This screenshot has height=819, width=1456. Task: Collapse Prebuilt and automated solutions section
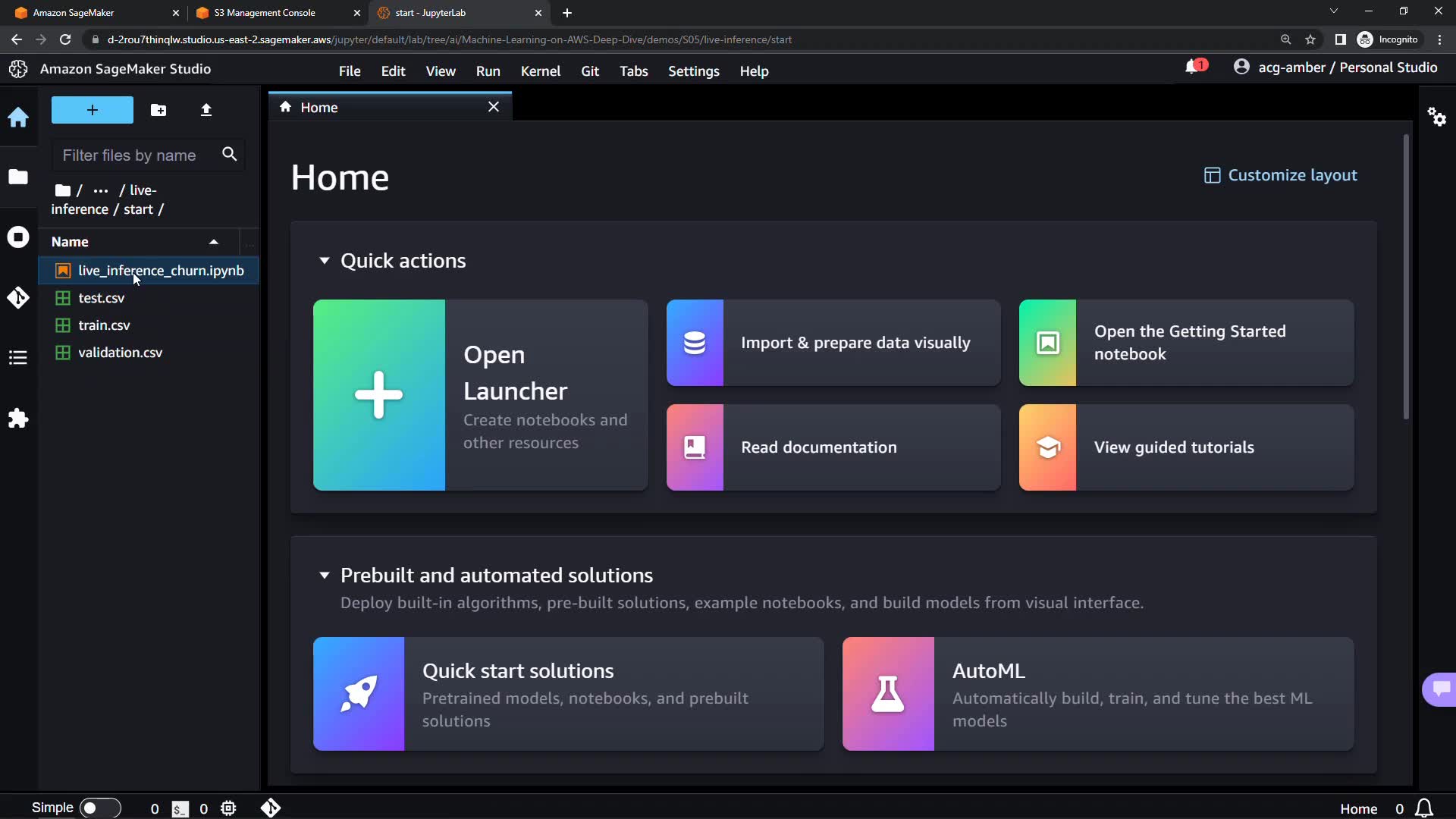pyautogui.click(x=325, y=576)
